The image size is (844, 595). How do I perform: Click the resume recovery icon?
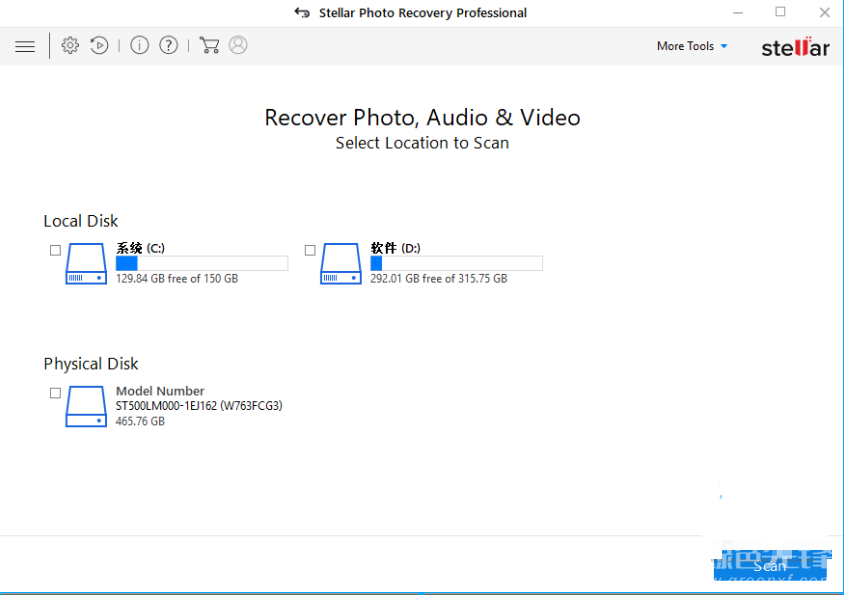click(99, 45)
